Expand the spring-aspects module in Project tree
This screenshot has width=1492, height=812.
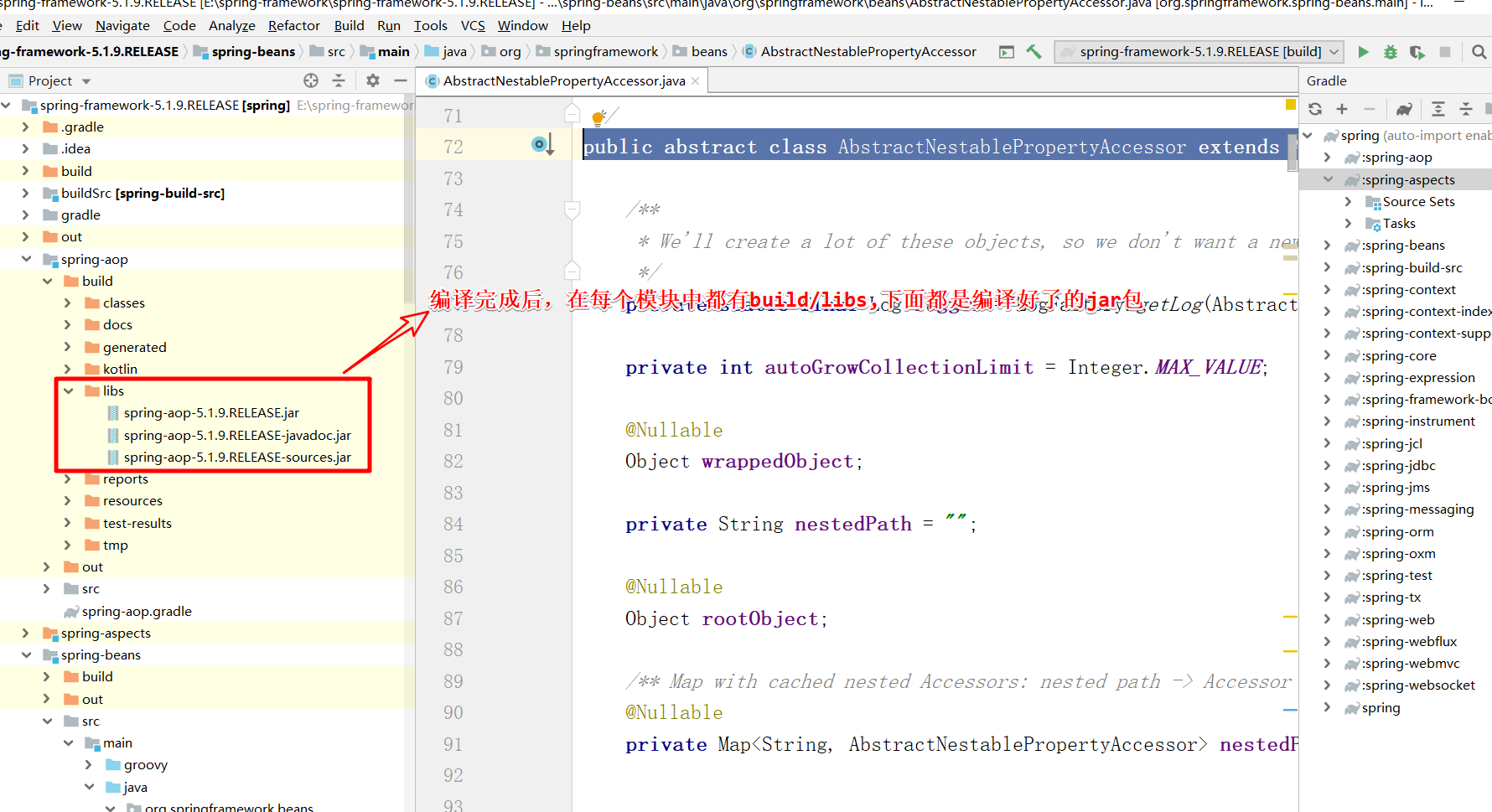(26, 634)
